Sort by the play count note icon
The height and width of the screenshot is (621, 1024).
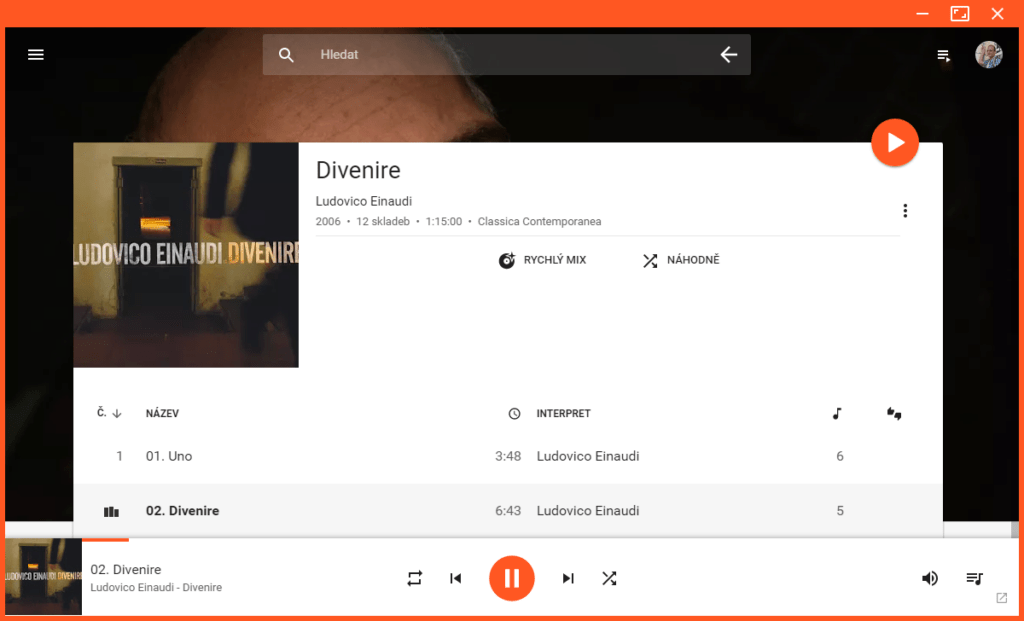[x=837, y=413]
